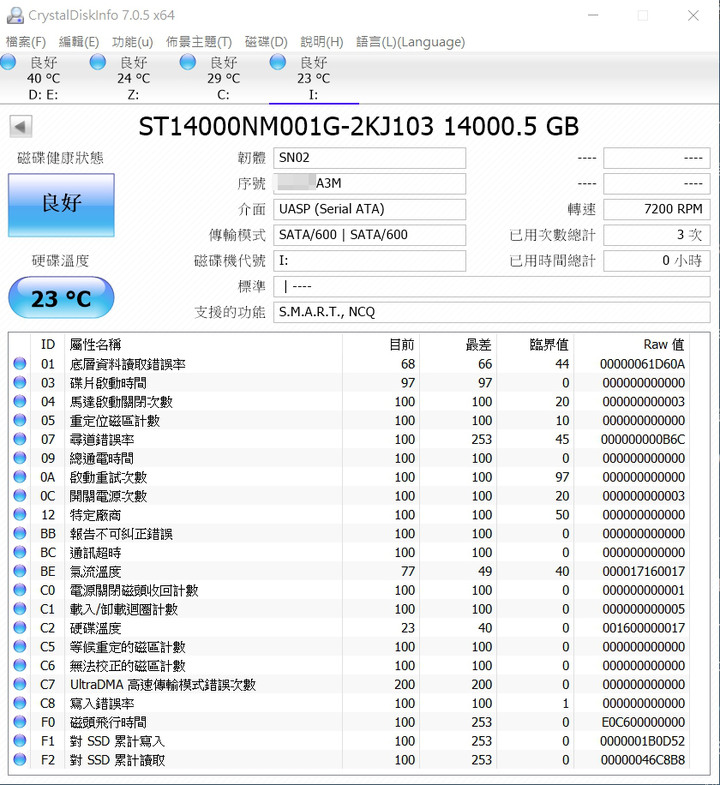The image size is (720, 785).
Task: Click the SATA/600 | SATA/600 transfer mode field
Action: [x=370, y=235]
